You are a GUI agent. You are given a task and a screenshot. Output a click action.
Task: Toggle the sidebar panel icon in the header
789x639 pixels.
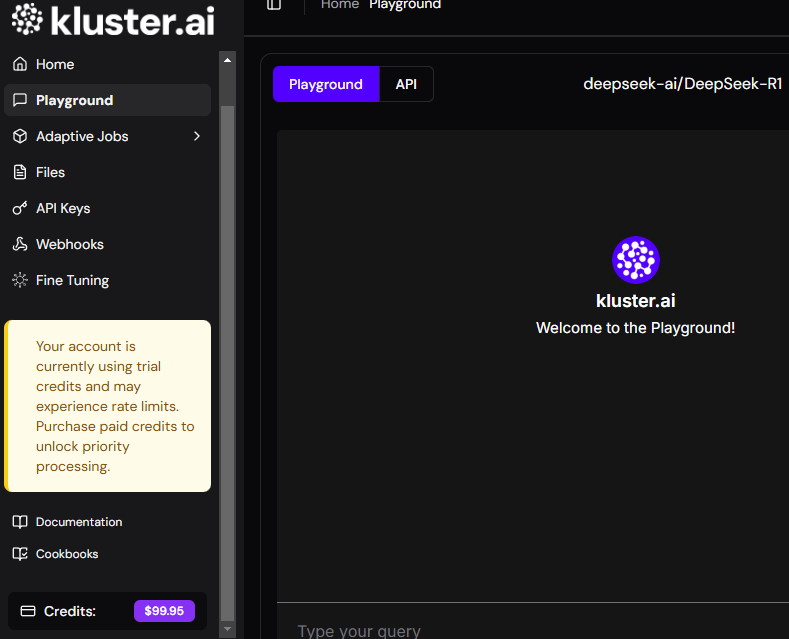274,4
